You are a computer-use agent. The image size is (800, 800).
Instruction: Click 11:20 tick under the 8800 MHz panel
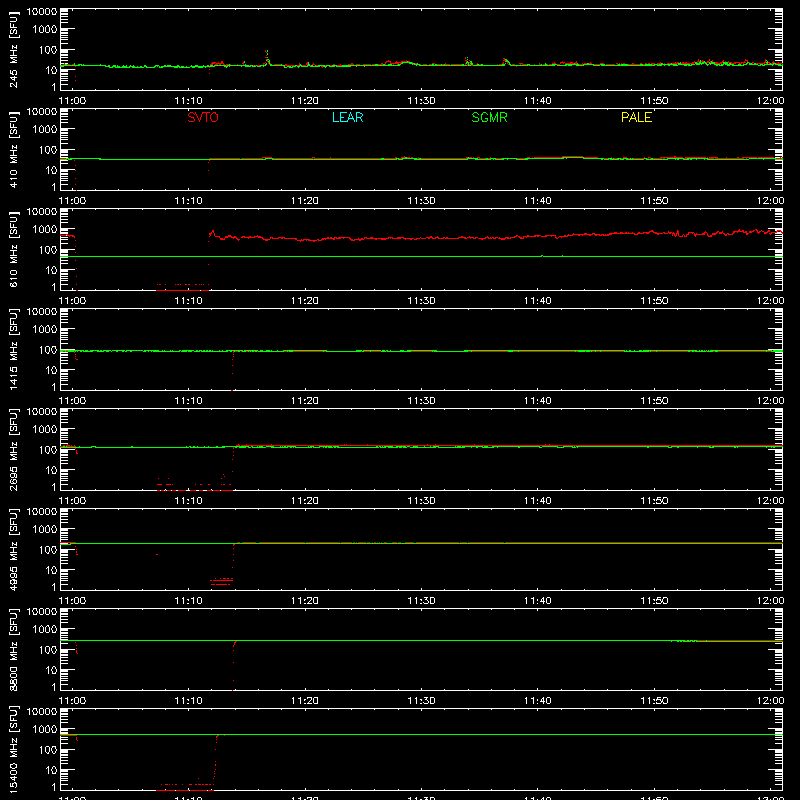tap(305, 701)
